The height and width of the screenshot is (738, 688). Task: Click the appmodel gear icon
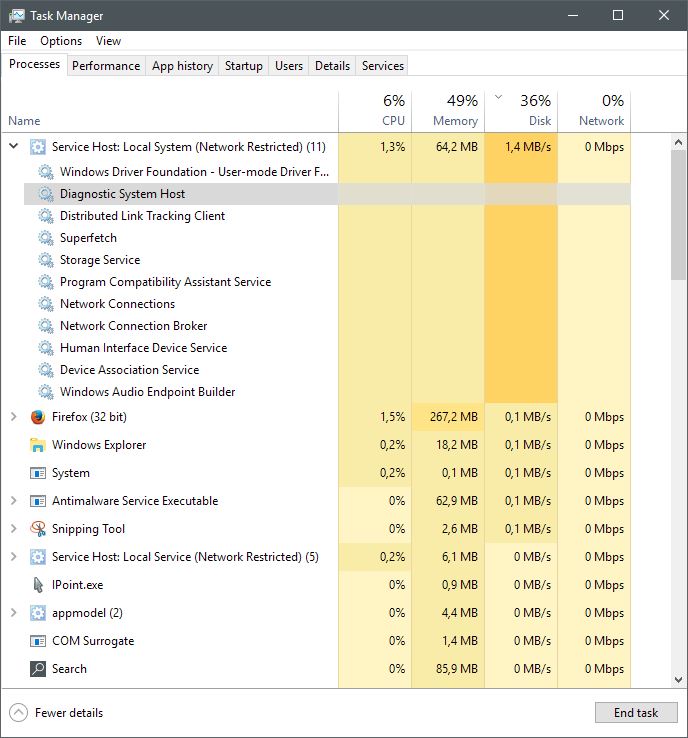[38, 613]
